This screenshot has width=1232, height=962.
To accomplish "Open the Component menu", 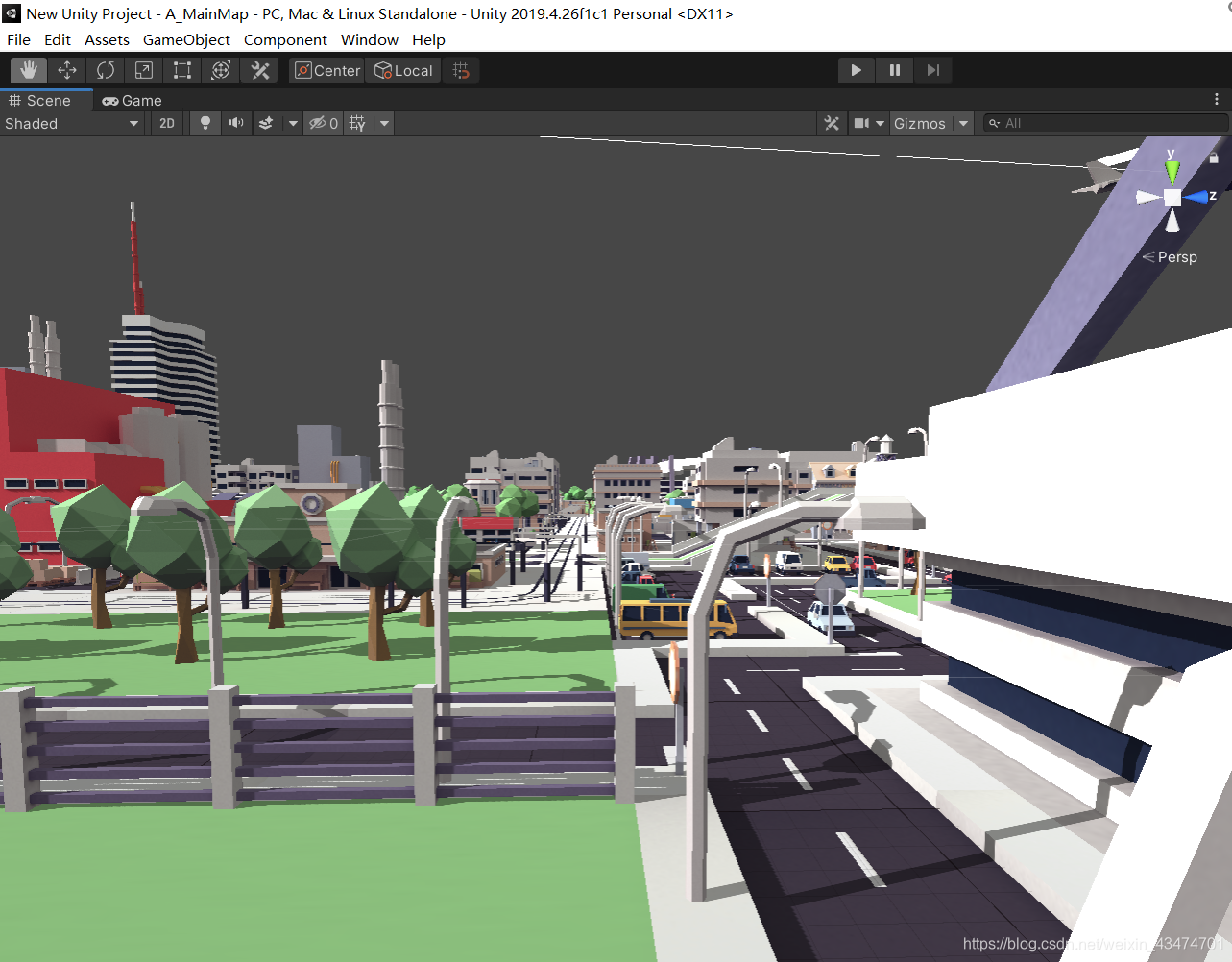I will [285, 40].
